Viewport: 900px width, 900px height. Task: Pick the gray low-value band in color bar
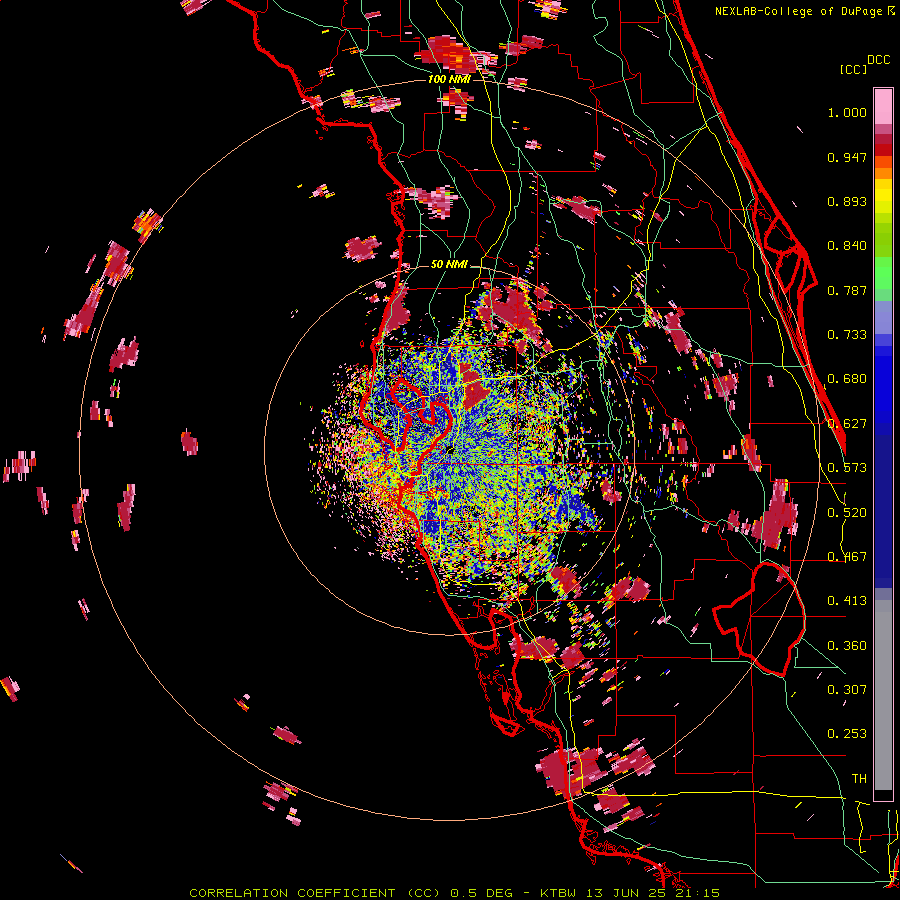pos(883,695)
